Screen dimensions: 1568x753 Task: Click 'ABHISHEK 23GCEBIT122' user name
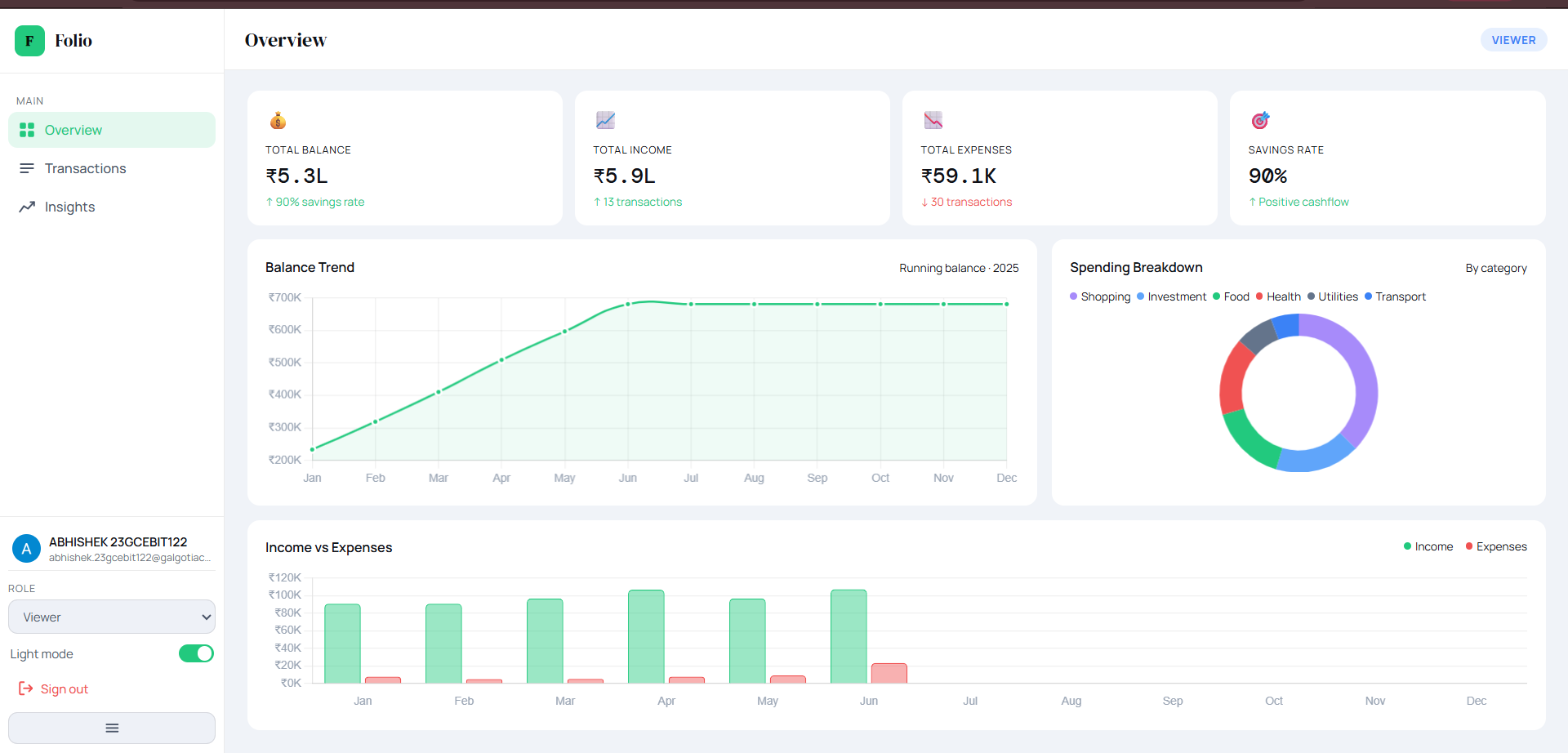tap(118, 541)
